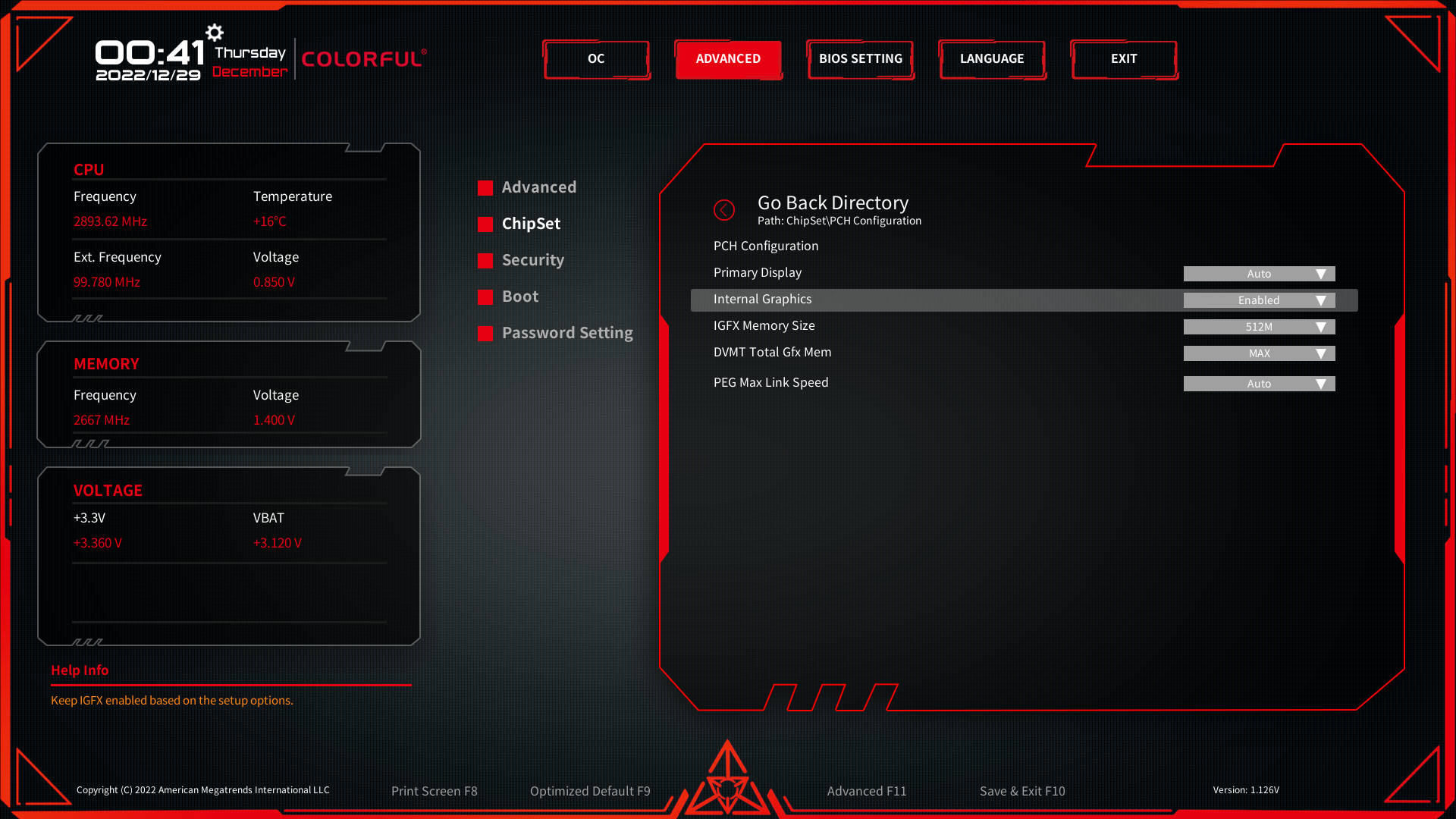Toggle Internal Graphics Enabled dropdown
Image resolution: width=1456 pixels, height=819 pixels.
(x=1259, y=300)
